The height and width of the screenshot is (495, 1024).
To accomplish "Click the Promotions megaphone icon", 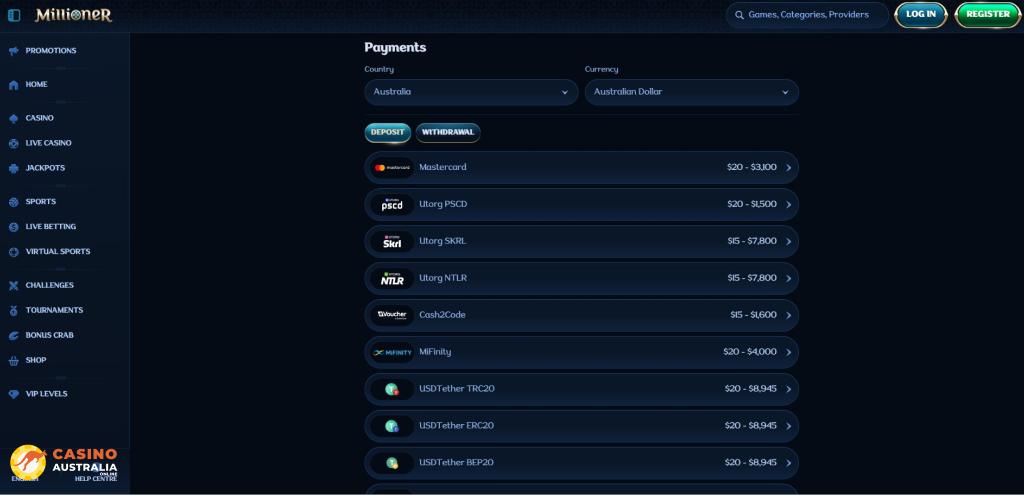I will click(14, 51).
